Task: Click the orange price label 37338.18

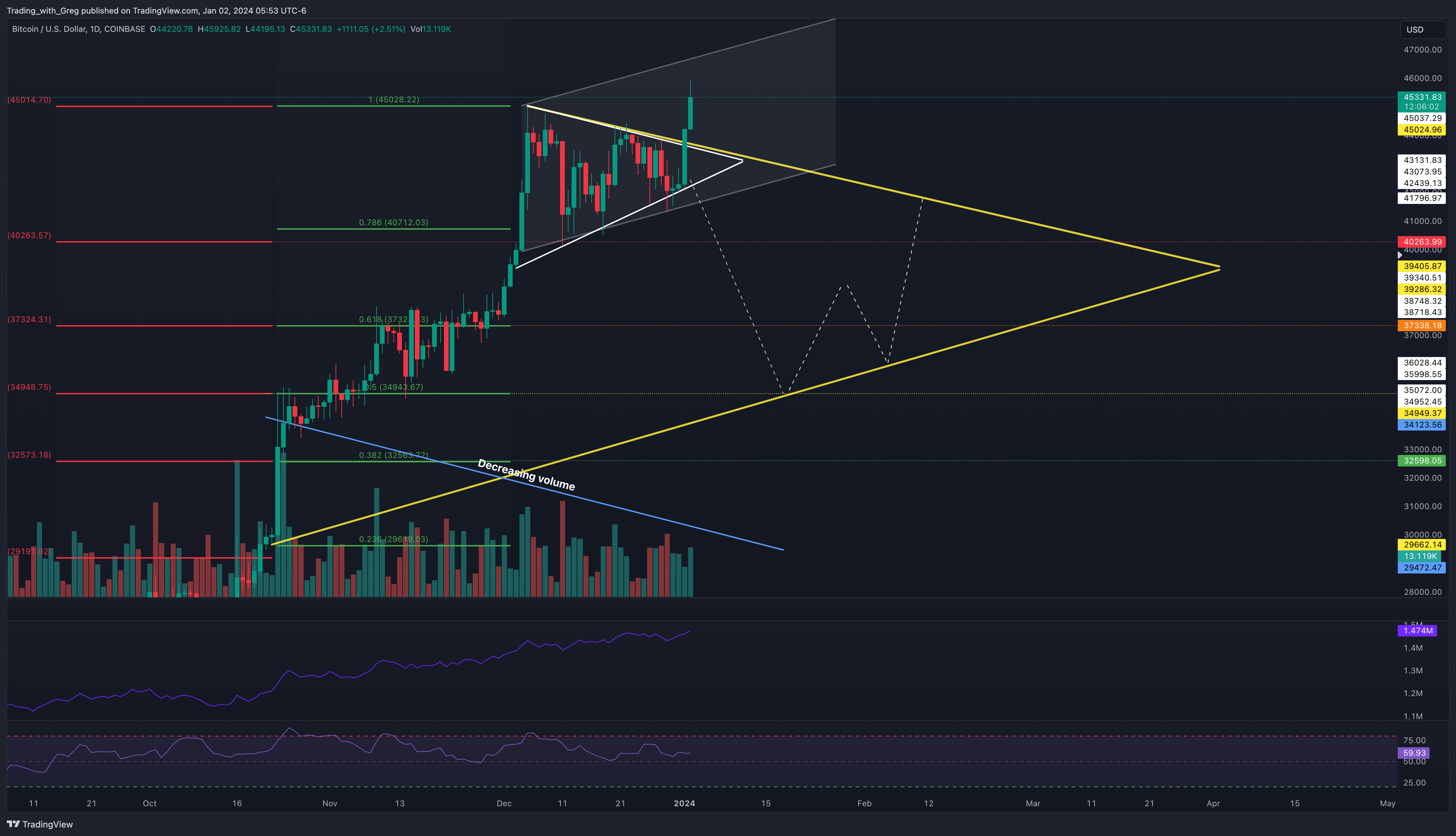Action: tap(1421, 326)
